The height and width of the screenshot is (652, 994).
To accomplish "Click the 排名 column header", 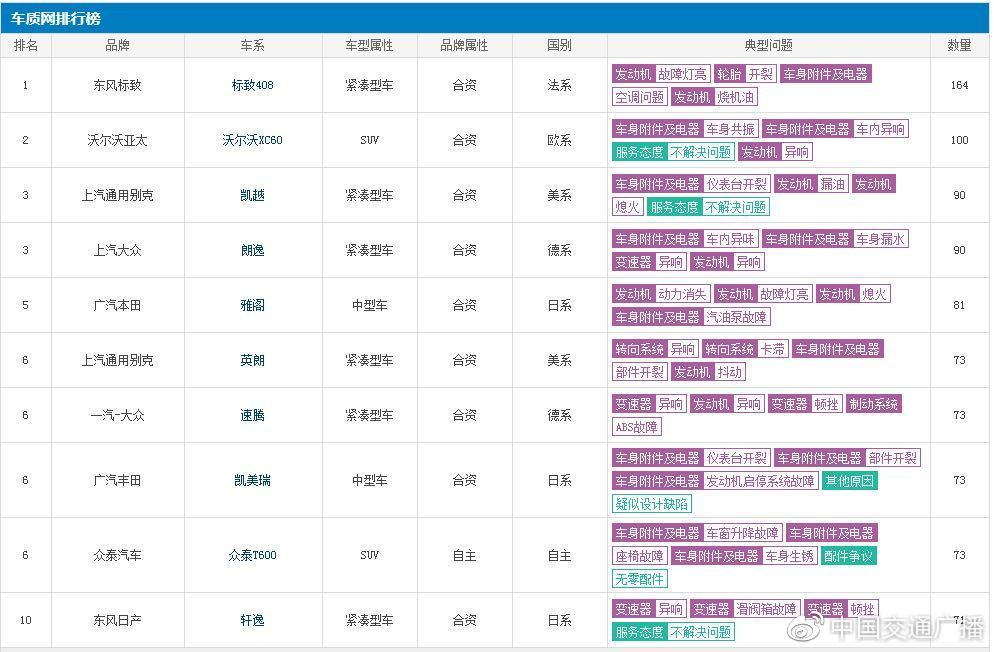I will [26, 46].
